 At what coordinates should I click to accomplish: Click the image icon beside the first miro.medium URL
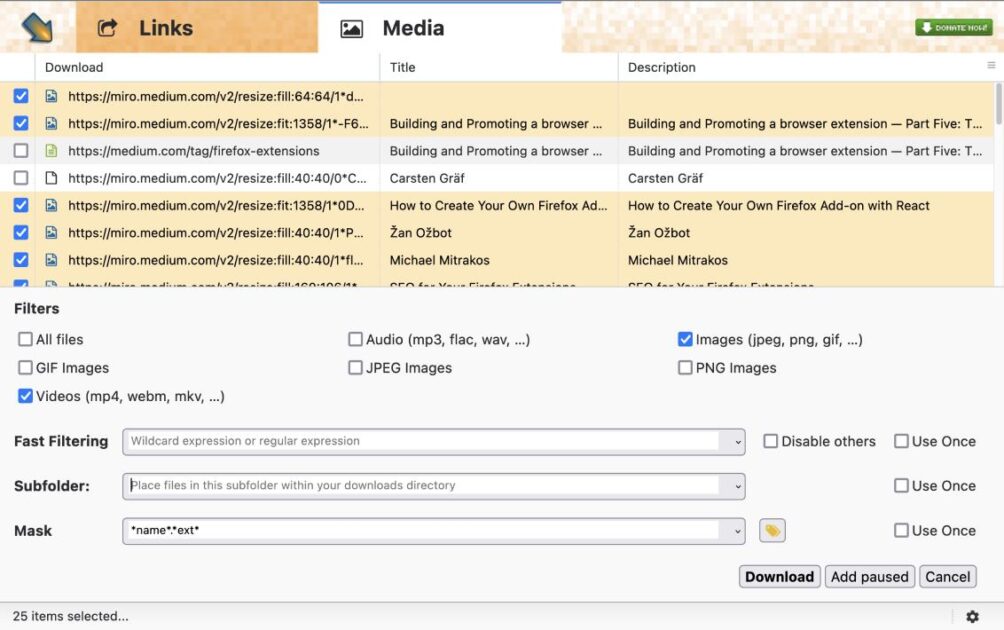[x=51, y=96]
